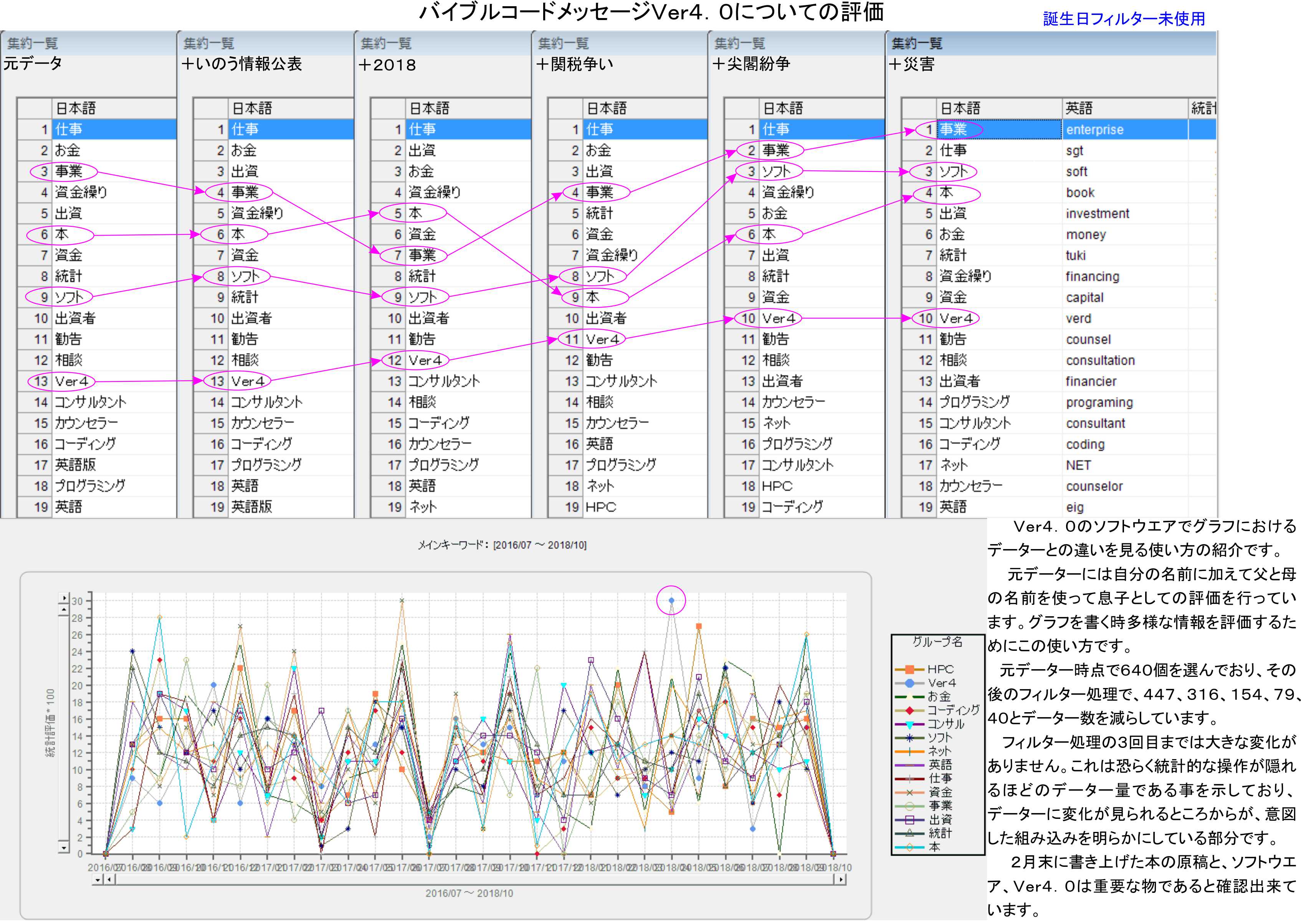Open dropdown arrow left of horizontal scrollbar
Image resolution: width=1301 pixels, height=924 pixels.
click(98, 879)
